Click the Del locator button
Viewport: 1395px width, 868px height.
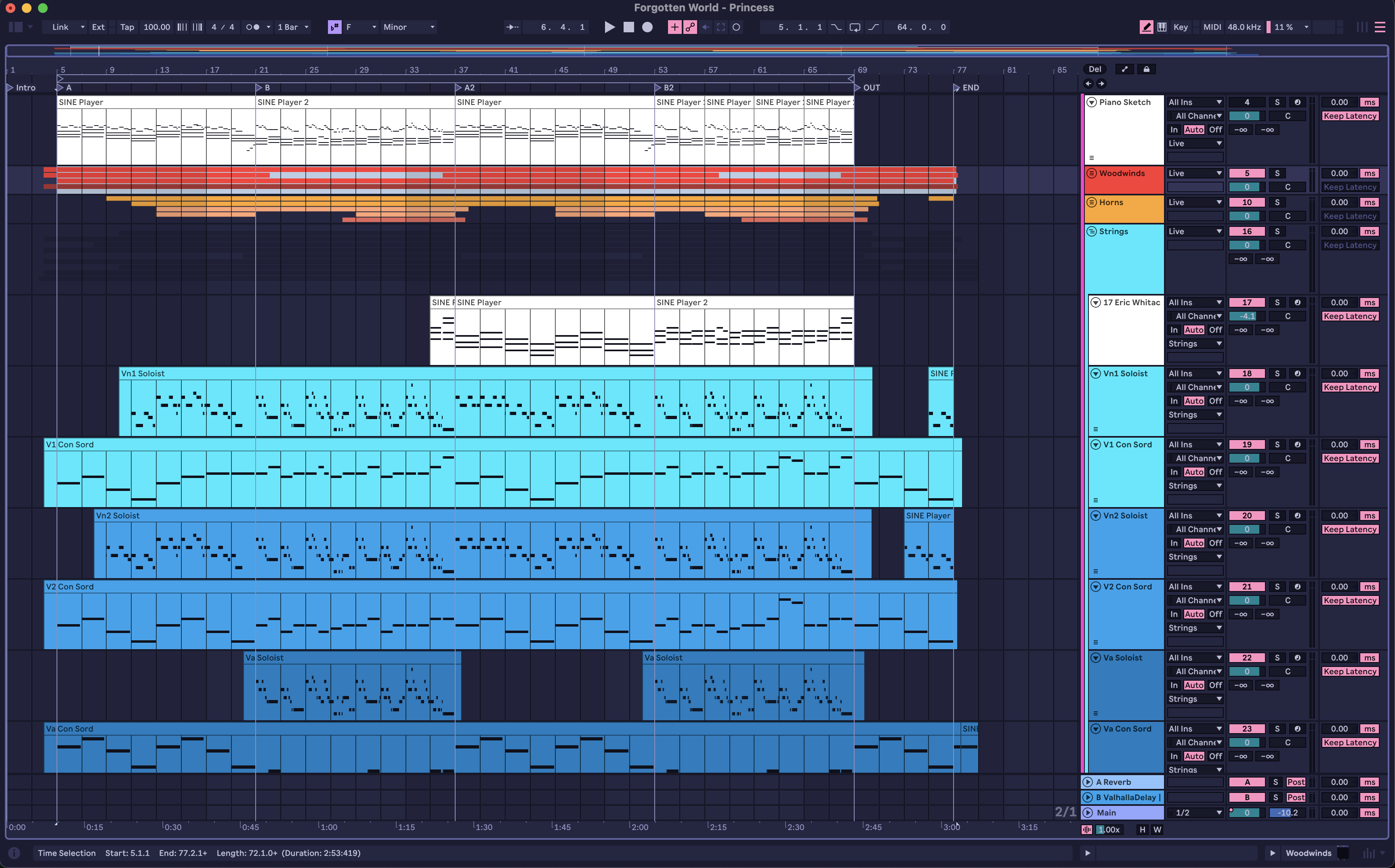[1095, 69]
